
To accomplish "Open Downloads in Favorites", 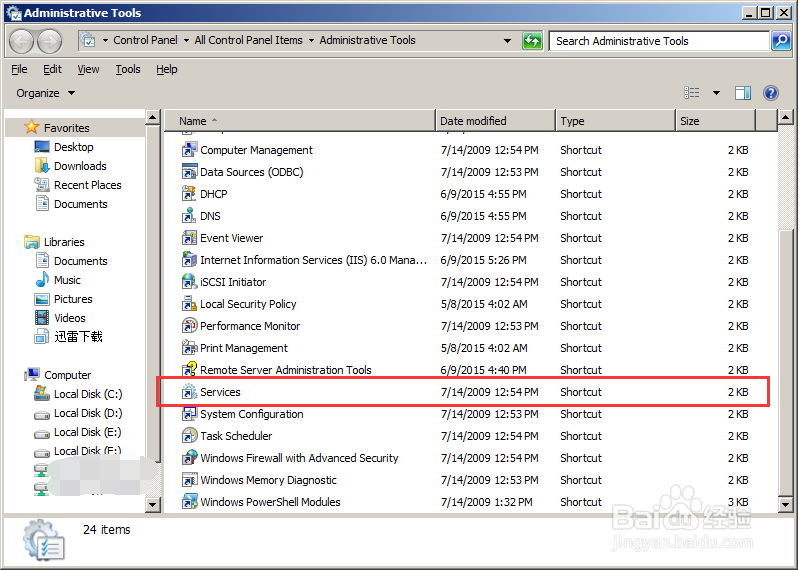I will pyautogui.click(x=80, y=166).
